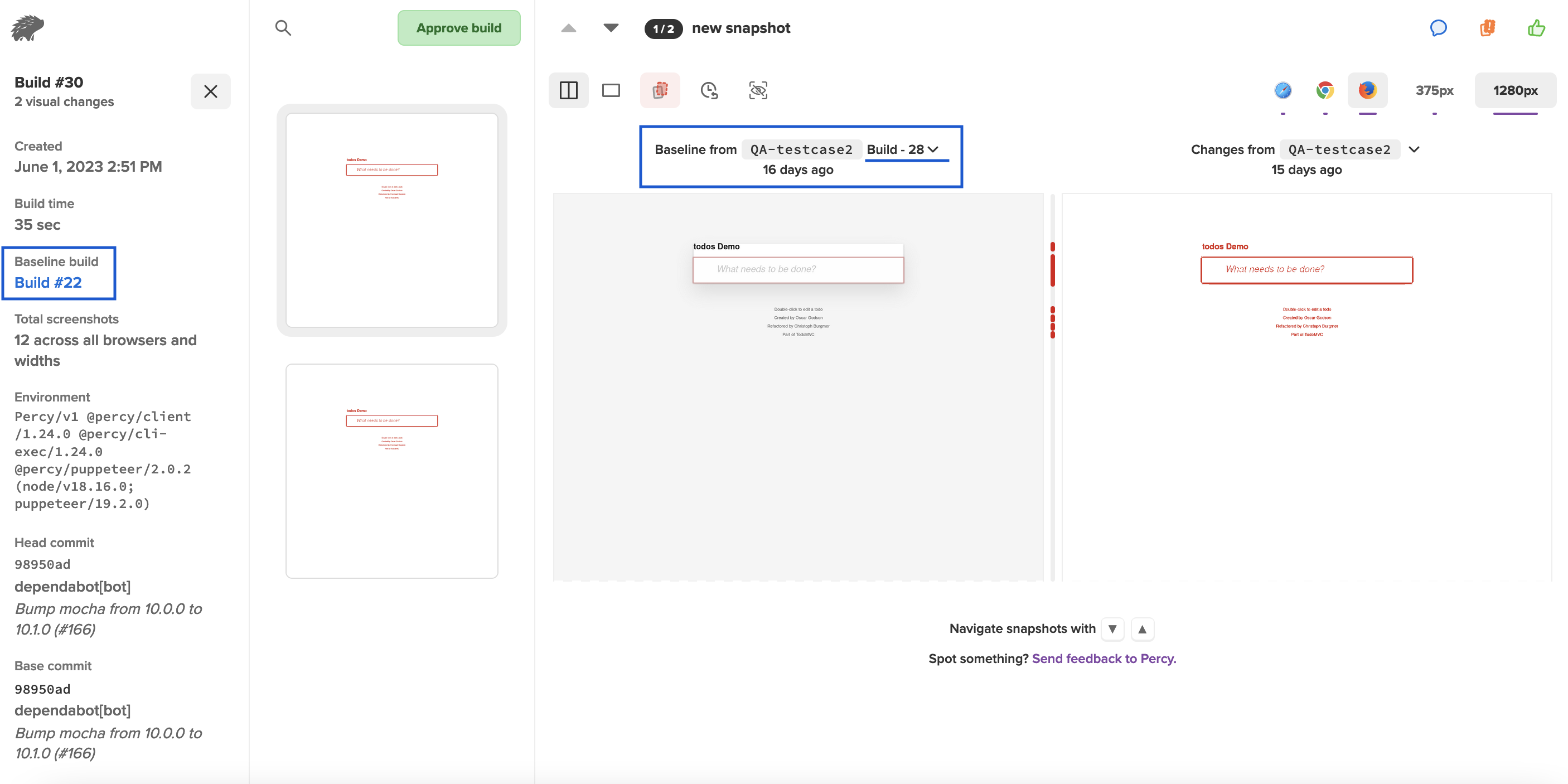This screenshot has width=1568, height=784.
Task: Select the Firefox browser icon
Action: (1367, 91)
